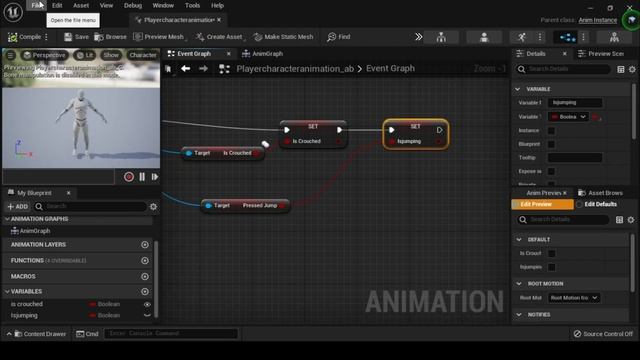
Task: Switch to Animation Blueprint mode icon
Action: pyautogui.click(x=567, y=38)
